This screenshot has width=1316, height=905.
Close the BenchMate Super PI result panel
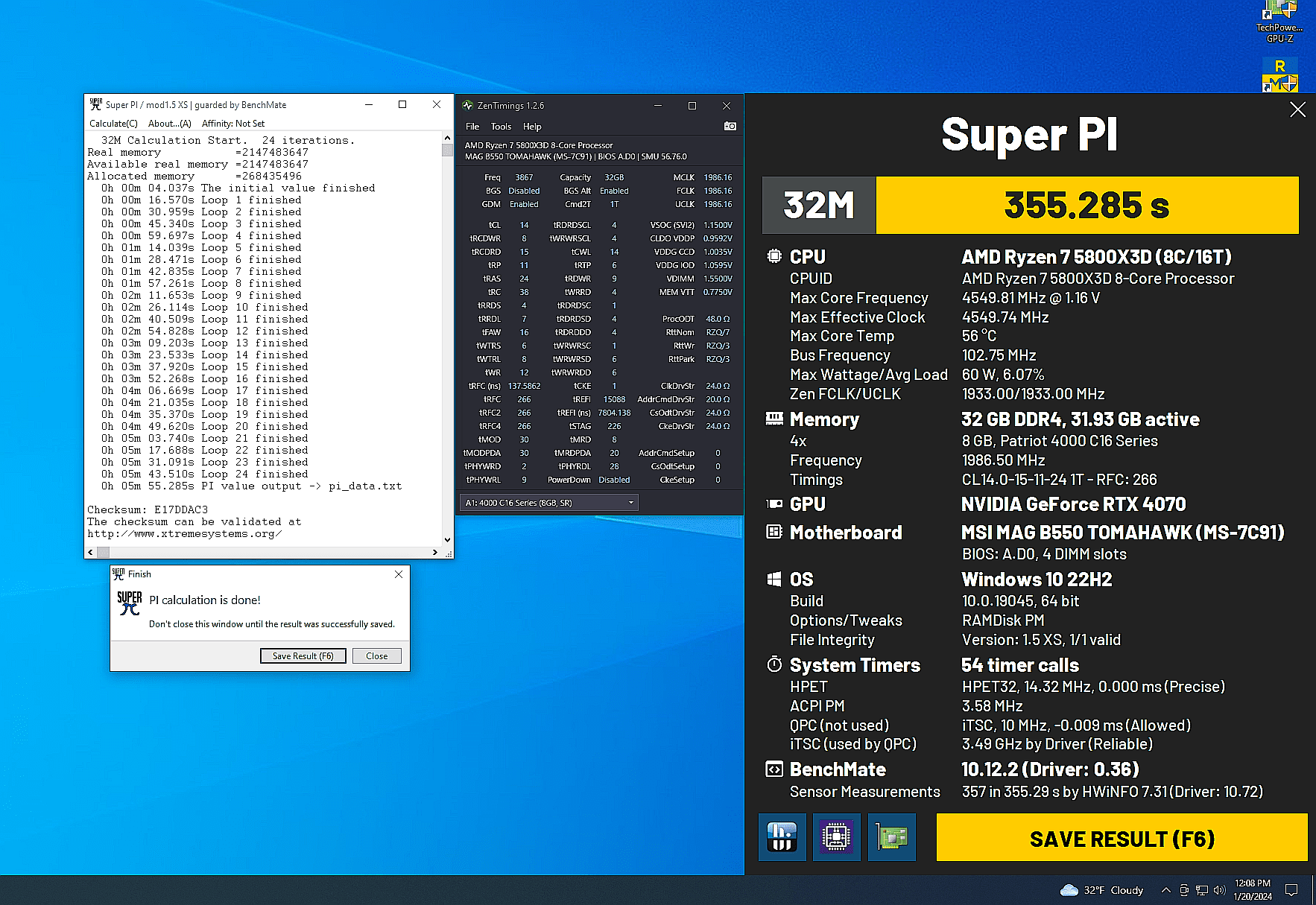[1297, 109]
